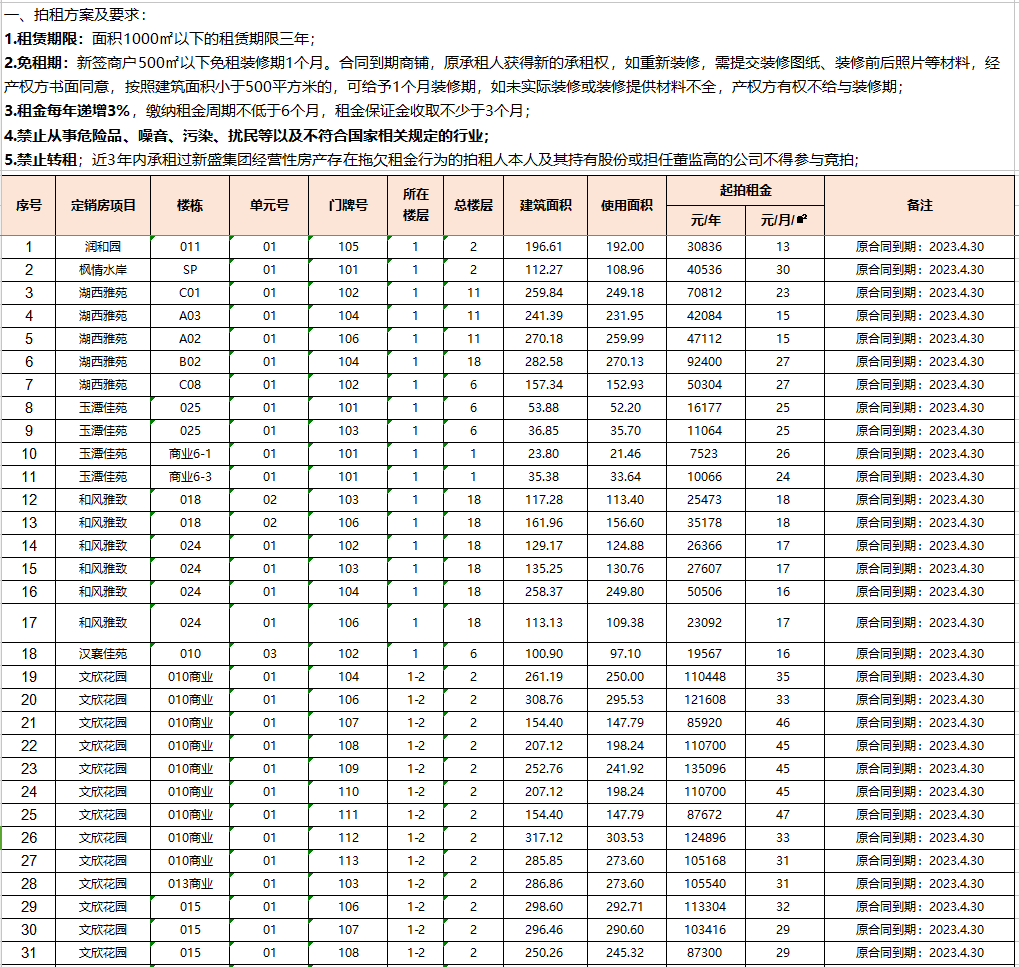Viewport: 1019px width, 967px height.
Task: Click the building code cell B02
Action: [190, 361]
